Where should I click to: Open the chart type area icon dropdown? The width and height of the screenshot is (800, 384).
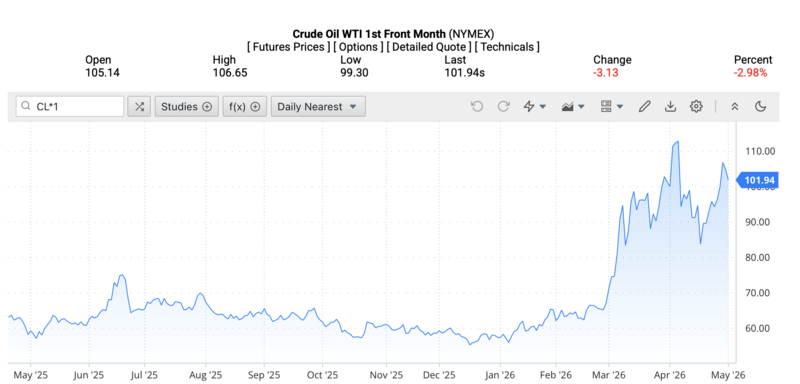coord(572,106)
